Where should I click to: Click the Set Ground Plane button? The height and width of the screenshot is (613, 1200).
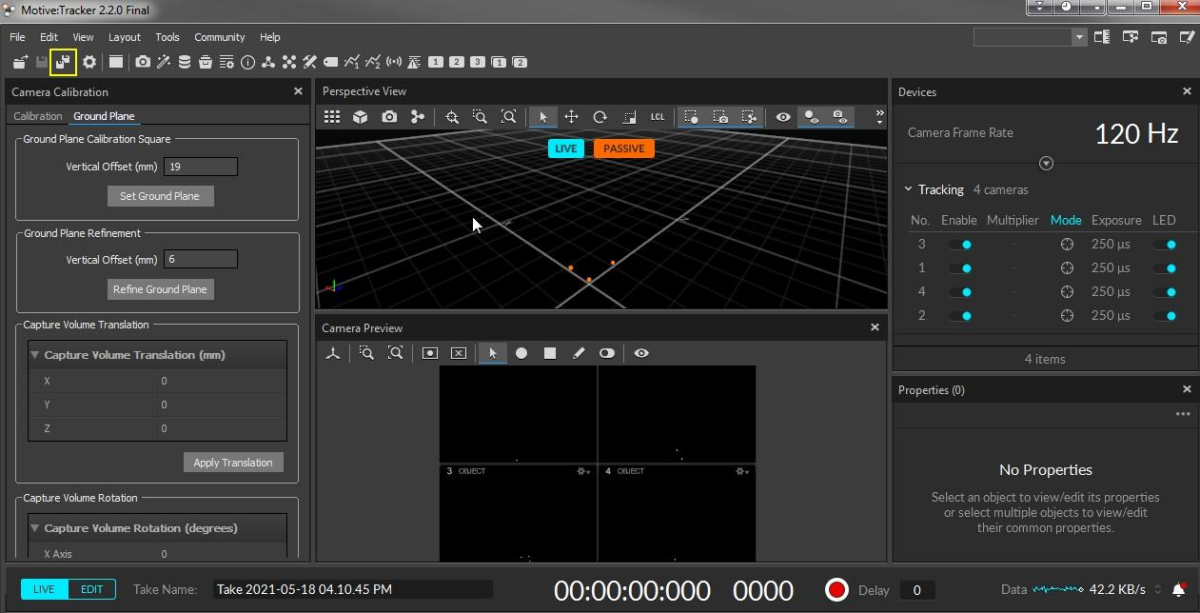[x=160, y=196]
